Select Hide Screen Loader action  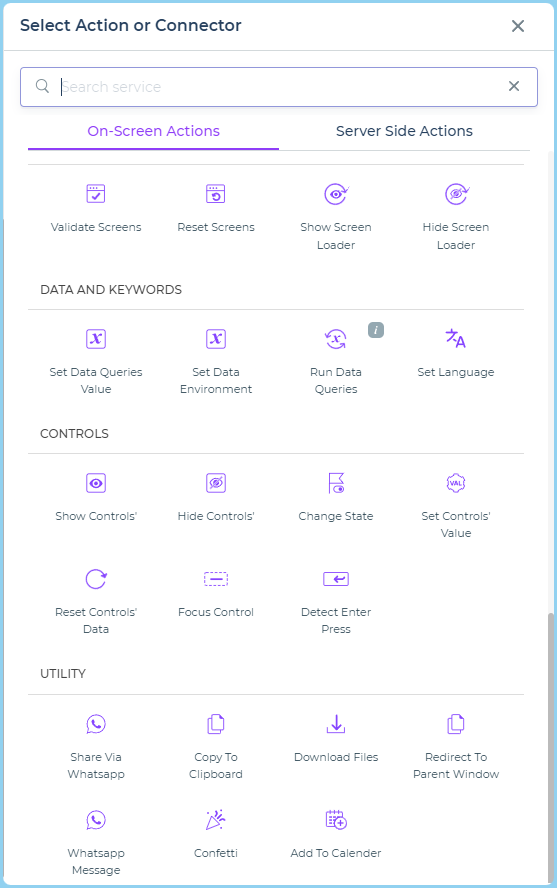pyautogui.click(x=456, y=194)
